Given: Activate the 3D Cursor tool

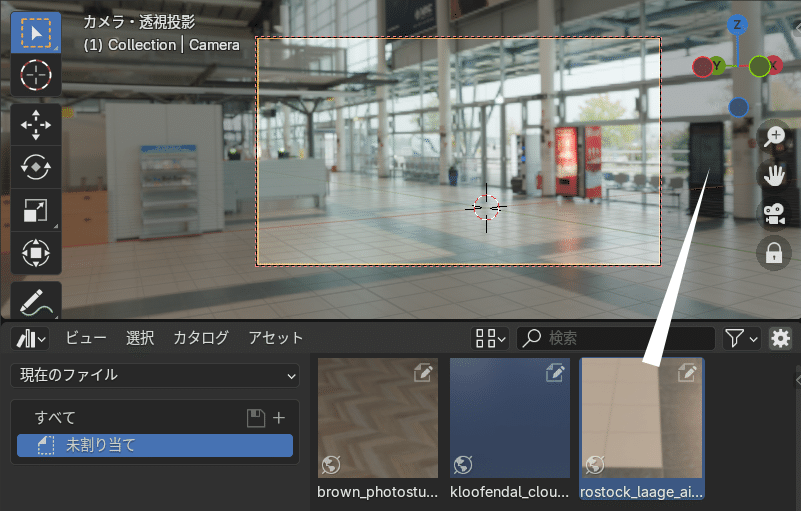Looking at the screenshot, I should [36, 75].
